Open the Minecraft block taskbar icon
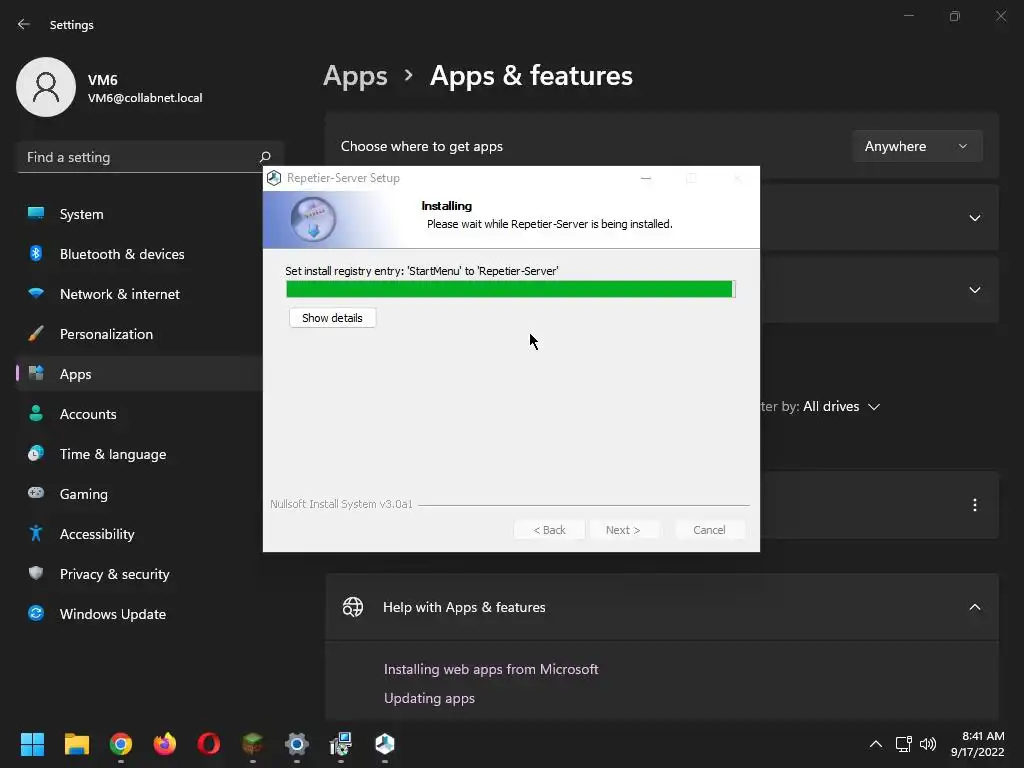The width and height of the screenshot is (1024, 768). point(253,744)
